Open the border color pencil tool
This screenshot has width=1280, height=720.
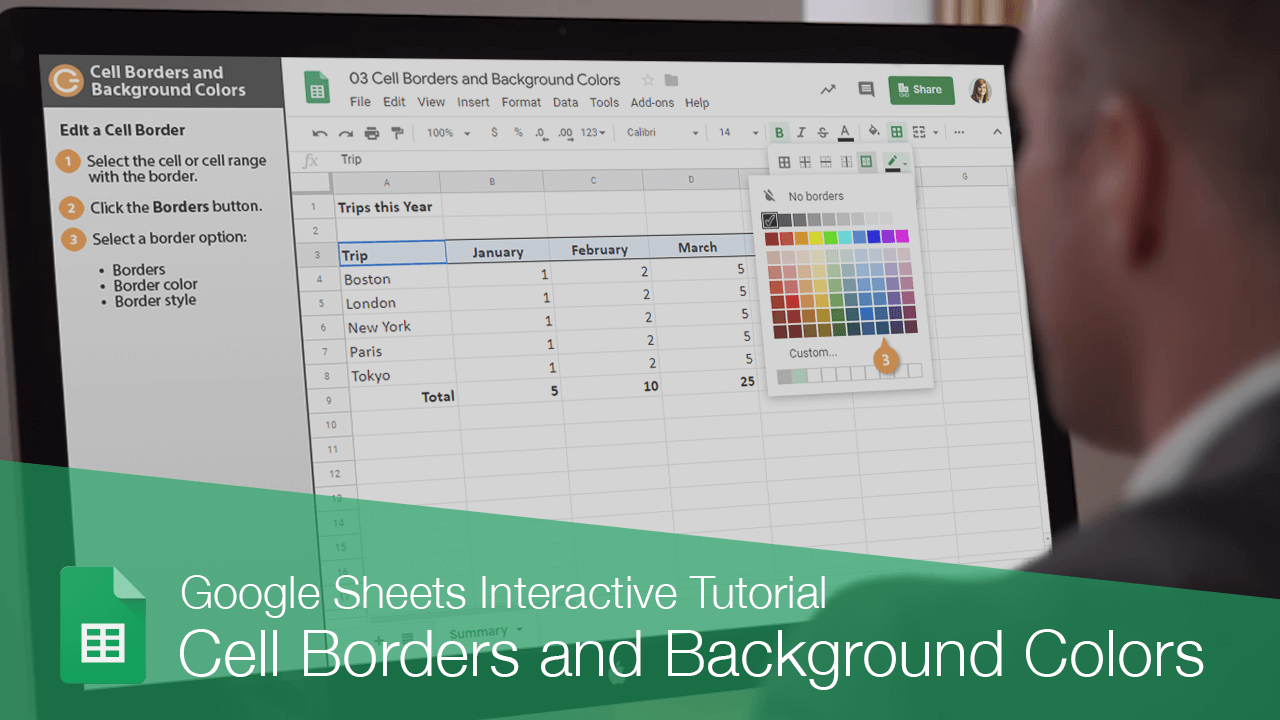pos(892,161)
